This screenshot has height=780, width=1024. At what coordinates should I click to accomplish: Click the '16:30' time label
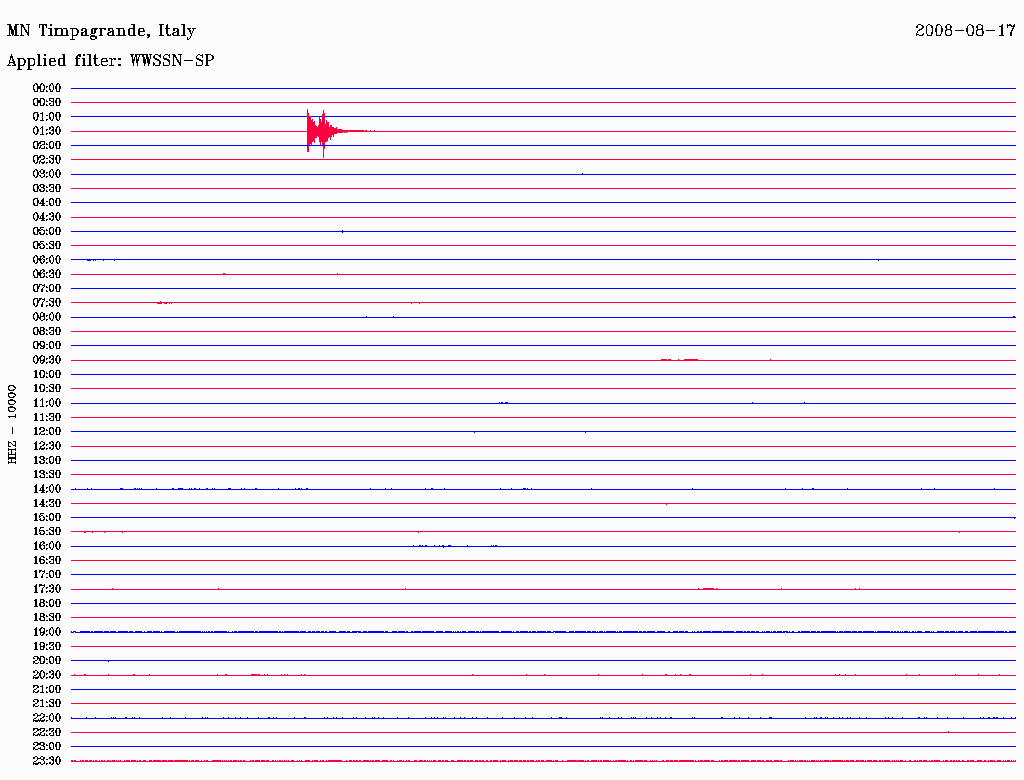47,561
